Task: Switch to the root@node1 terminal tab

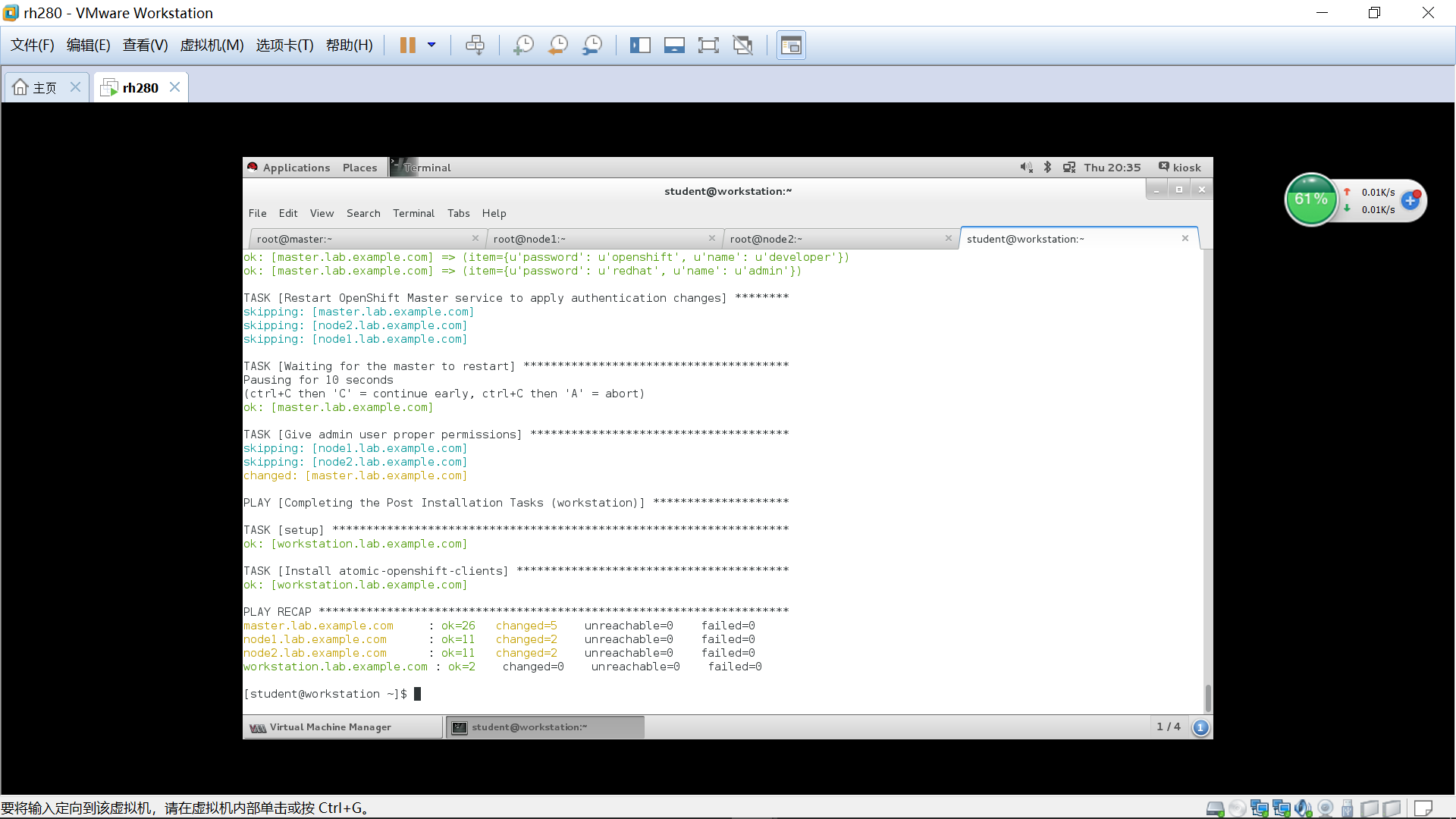Action: 529,239
